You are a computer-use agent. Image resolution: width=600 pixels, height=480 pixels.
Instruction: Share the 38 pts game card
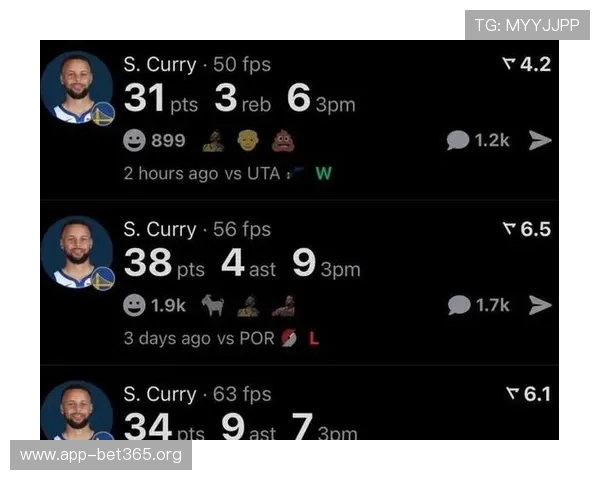[540, 305]
